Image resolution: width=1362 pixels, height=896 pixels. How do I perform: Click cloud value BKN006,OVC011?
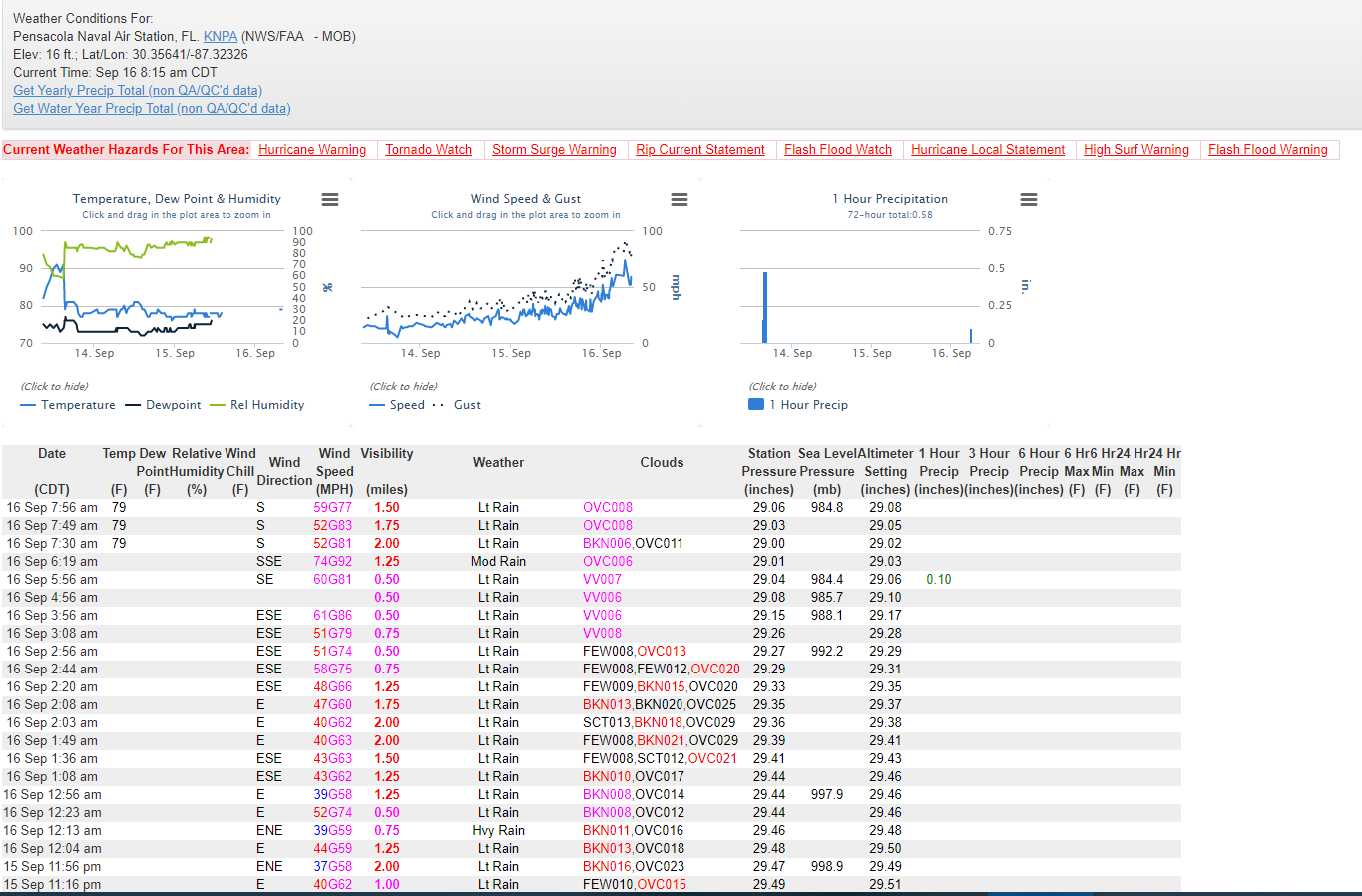point(633,543)
